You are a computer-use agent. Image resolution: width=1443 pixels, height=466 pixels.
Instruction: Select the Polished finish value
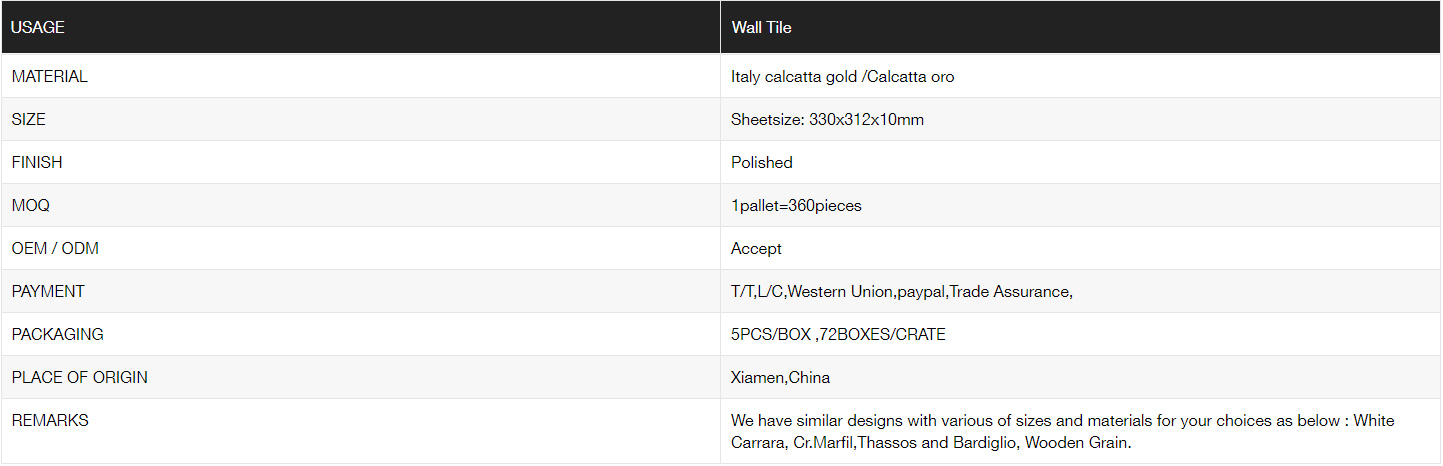pos(762,163)
